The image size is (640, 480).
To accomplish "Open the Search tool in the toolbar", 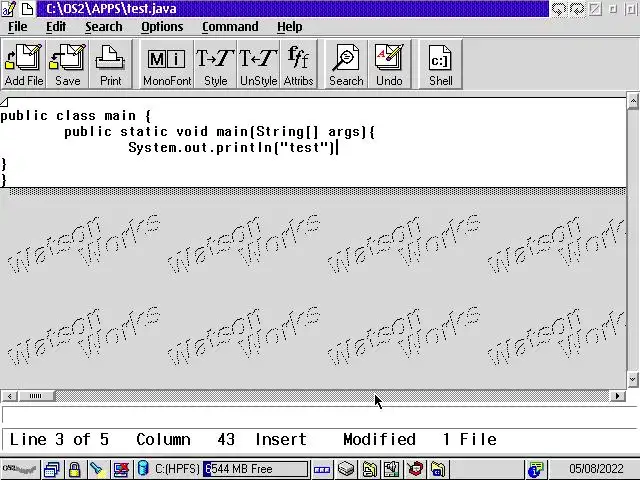I will click(346, 64).
